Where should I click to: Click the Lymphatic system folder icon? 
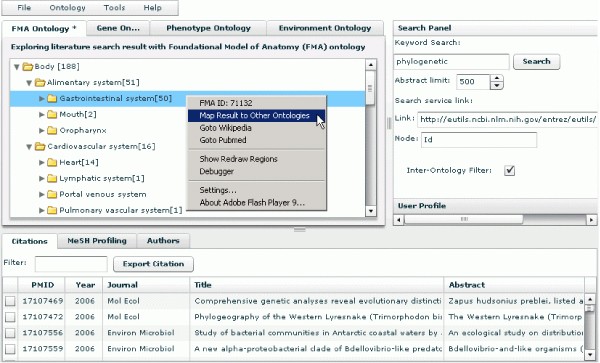pyautogui.click(x=52, y=179)
